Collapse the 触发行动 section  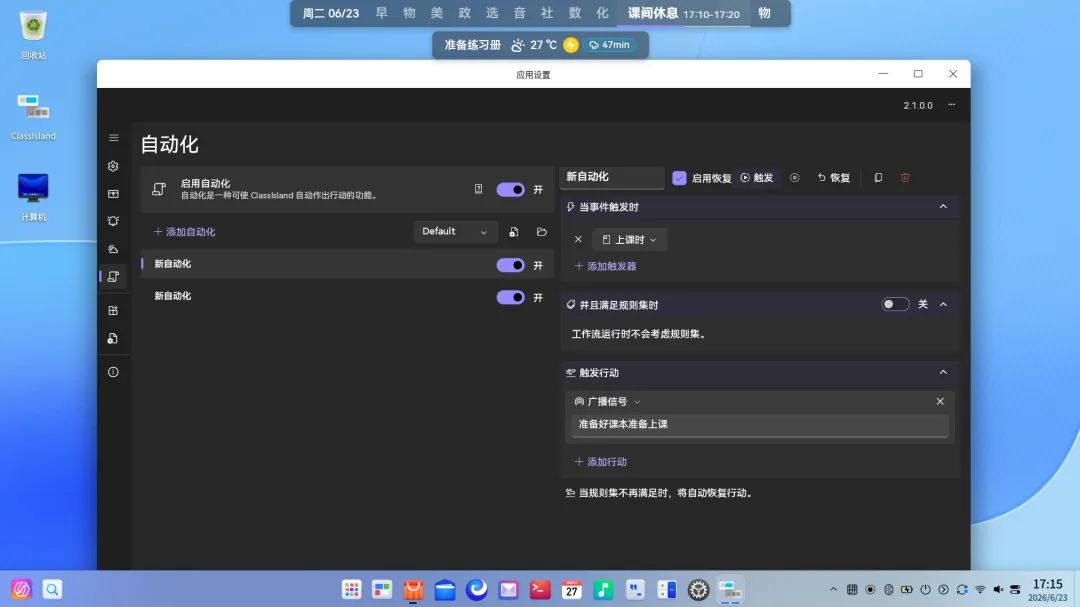click(x=944, y=373)
